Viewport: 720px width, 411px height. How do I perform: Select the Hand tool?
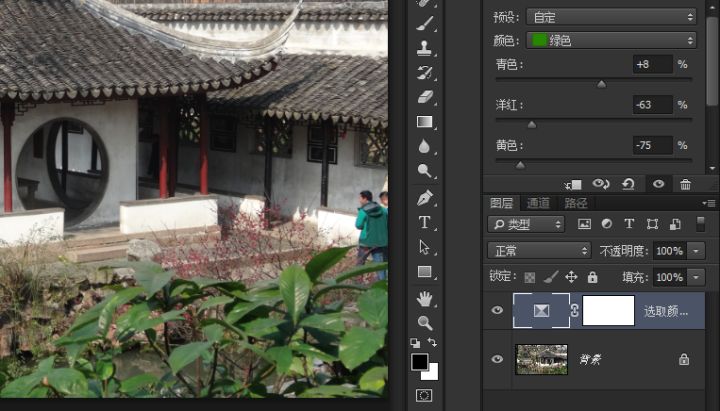tap(425, 299)
